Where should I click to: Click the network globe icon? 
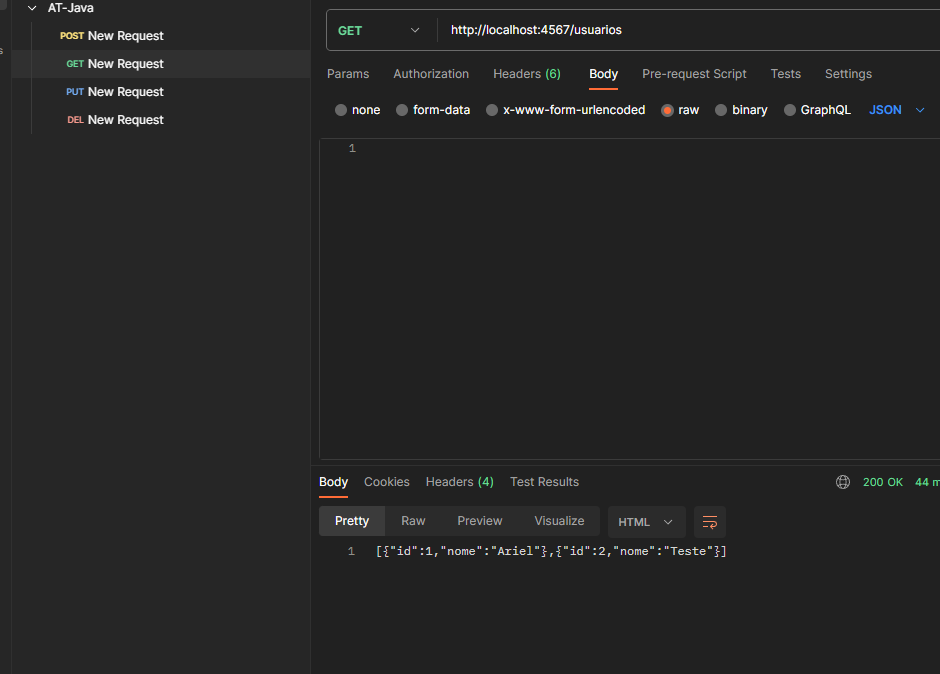(843, 482)
